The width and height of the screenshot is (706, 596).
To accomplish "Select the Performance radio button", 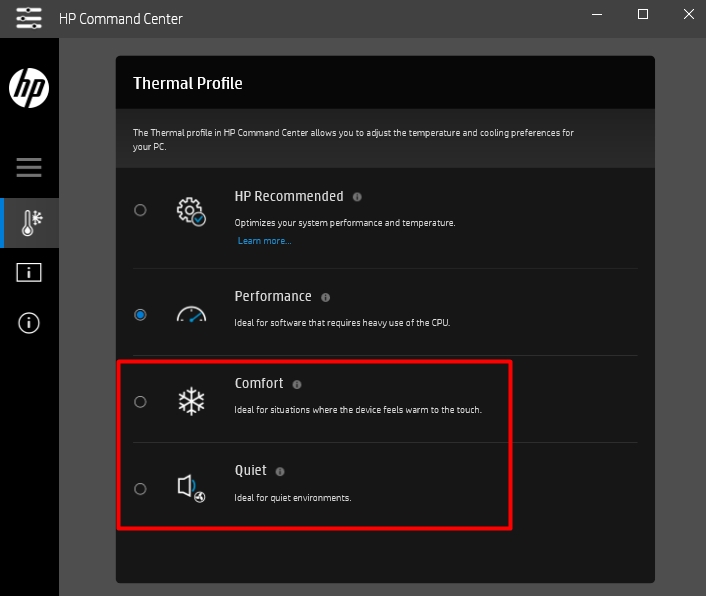I will [140, 315].
